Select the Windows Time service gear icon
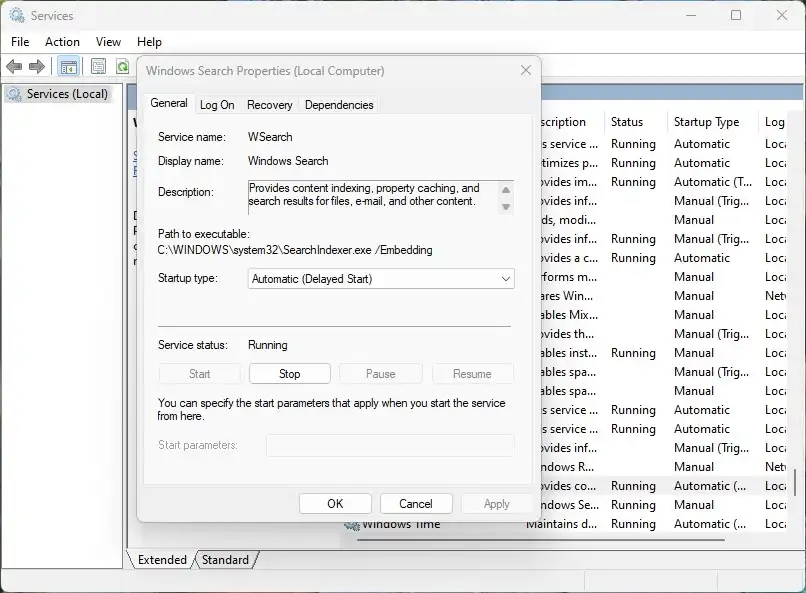 pos(352,524)
